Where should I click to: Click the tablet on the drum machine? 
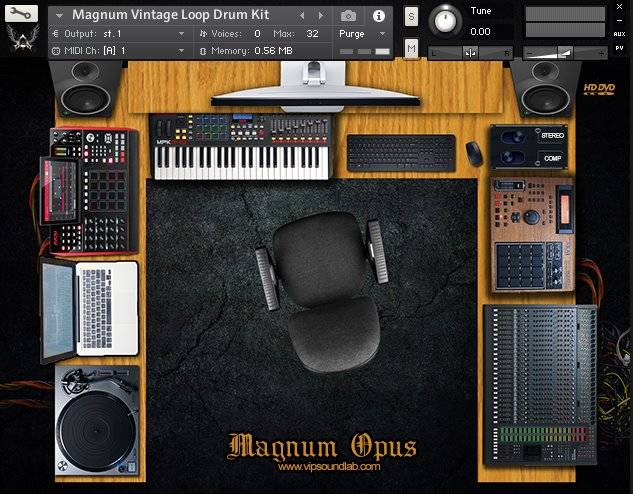click(59, 191)
